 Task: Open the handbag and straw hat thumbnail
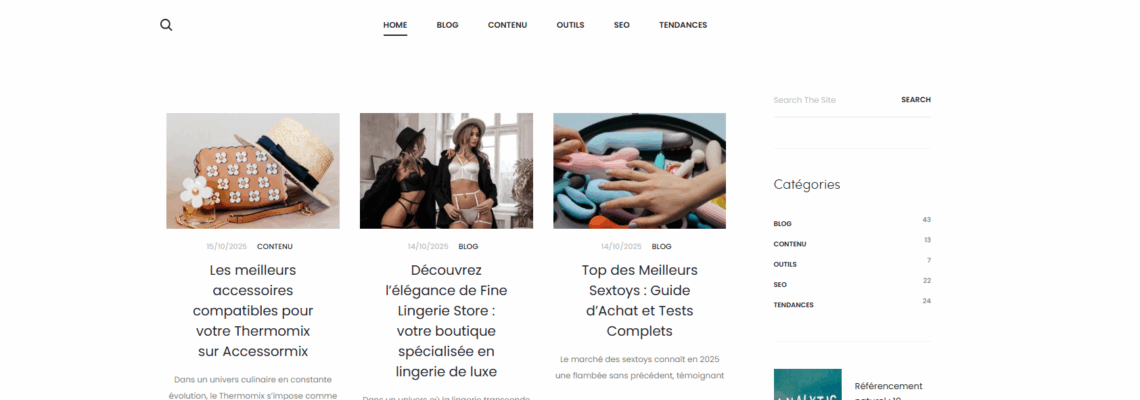pos(253,171)
